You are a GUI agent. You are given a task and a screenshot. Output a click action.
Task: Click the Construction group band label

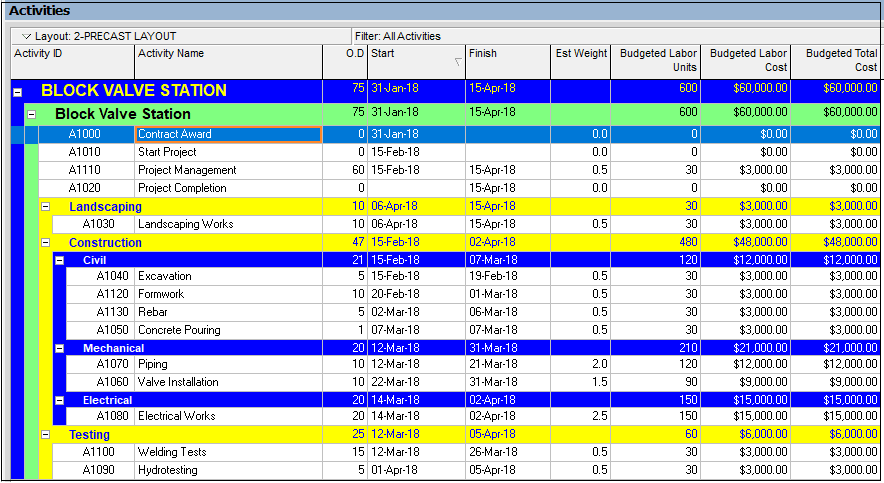point(105,243)
